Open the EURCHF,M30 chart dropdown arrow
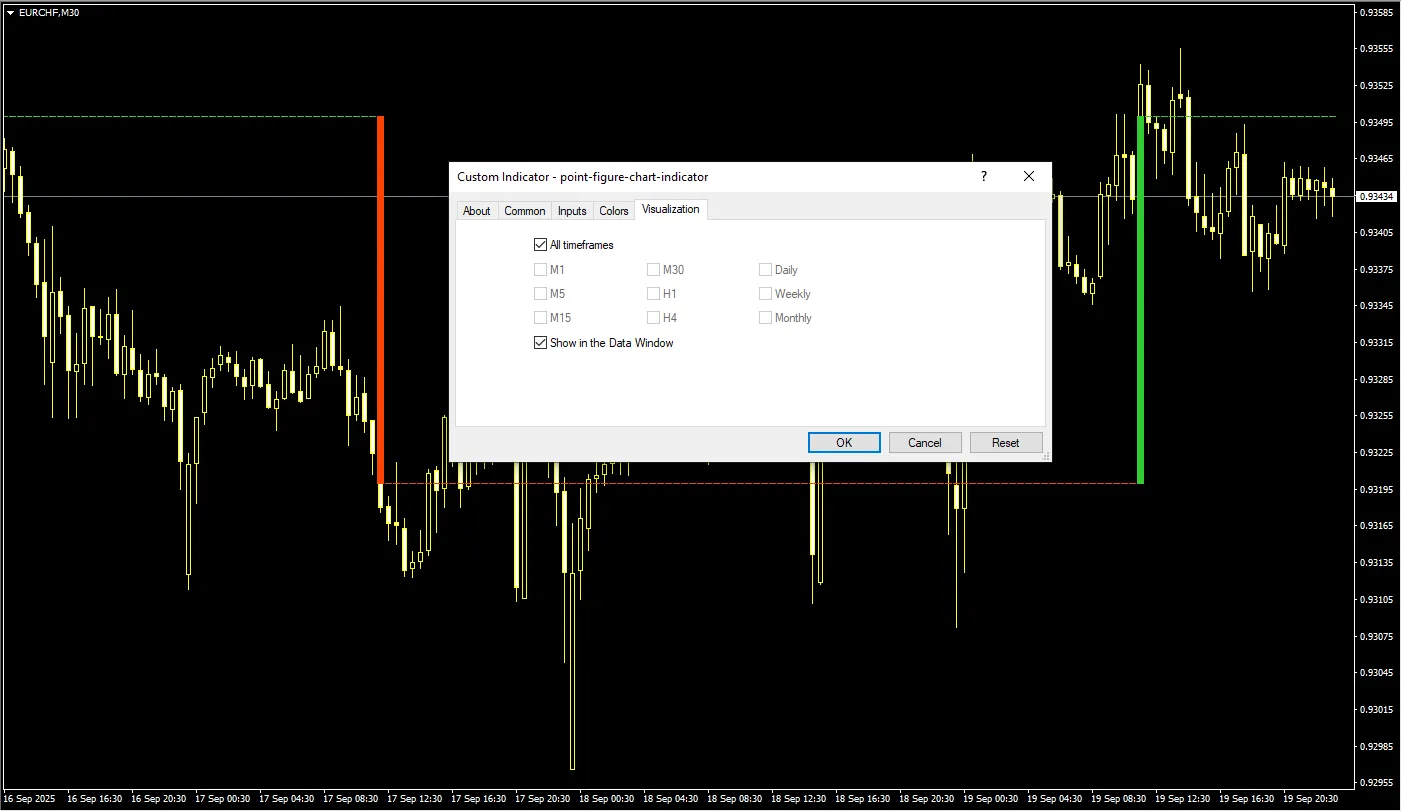The height and width of the screenshot is (812, 1402). pos(10,12)
